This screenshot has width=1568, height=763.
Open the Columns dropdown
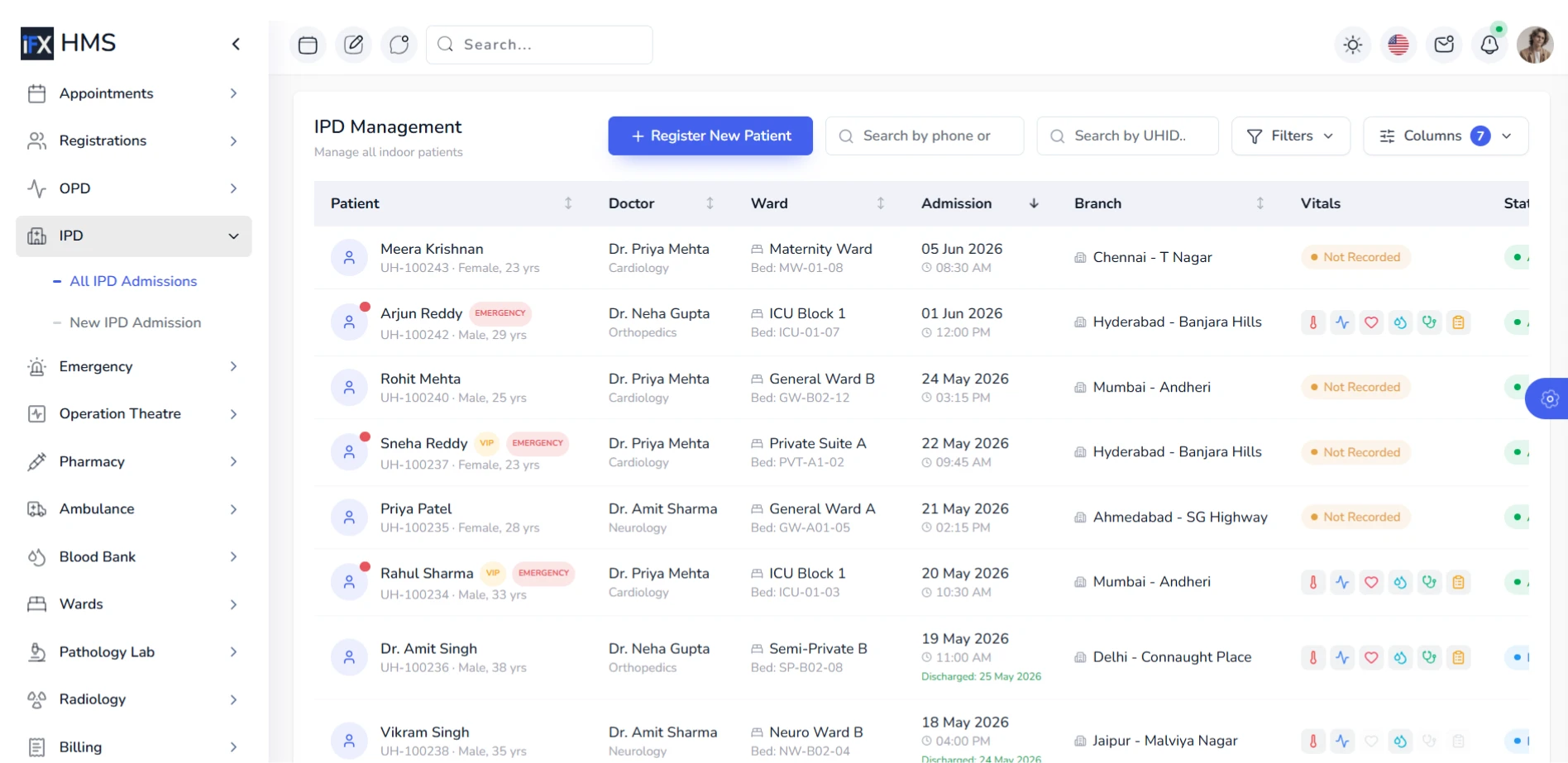[x=1446, y=136]
